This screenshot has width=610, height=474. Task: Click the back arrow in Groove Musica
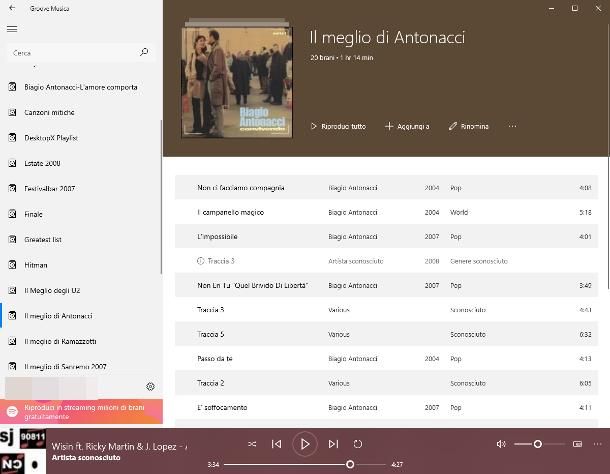tap(12, 8)
